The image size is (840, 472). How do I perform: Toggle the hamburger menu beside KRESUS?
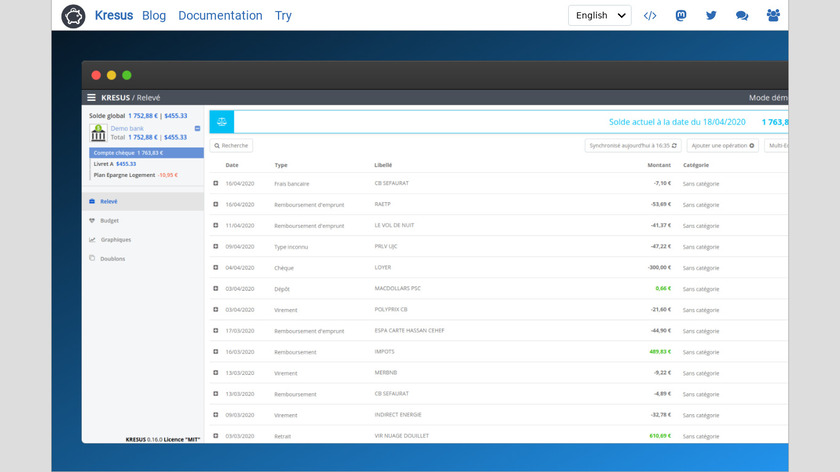[92, 98]
